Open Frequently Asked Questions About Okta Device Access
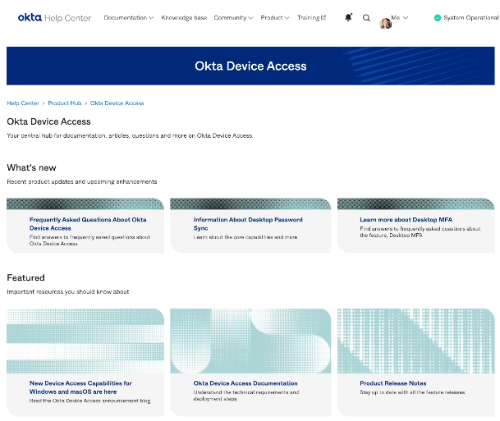The height and width of the screenshot is (421, 500). [88, 224]
